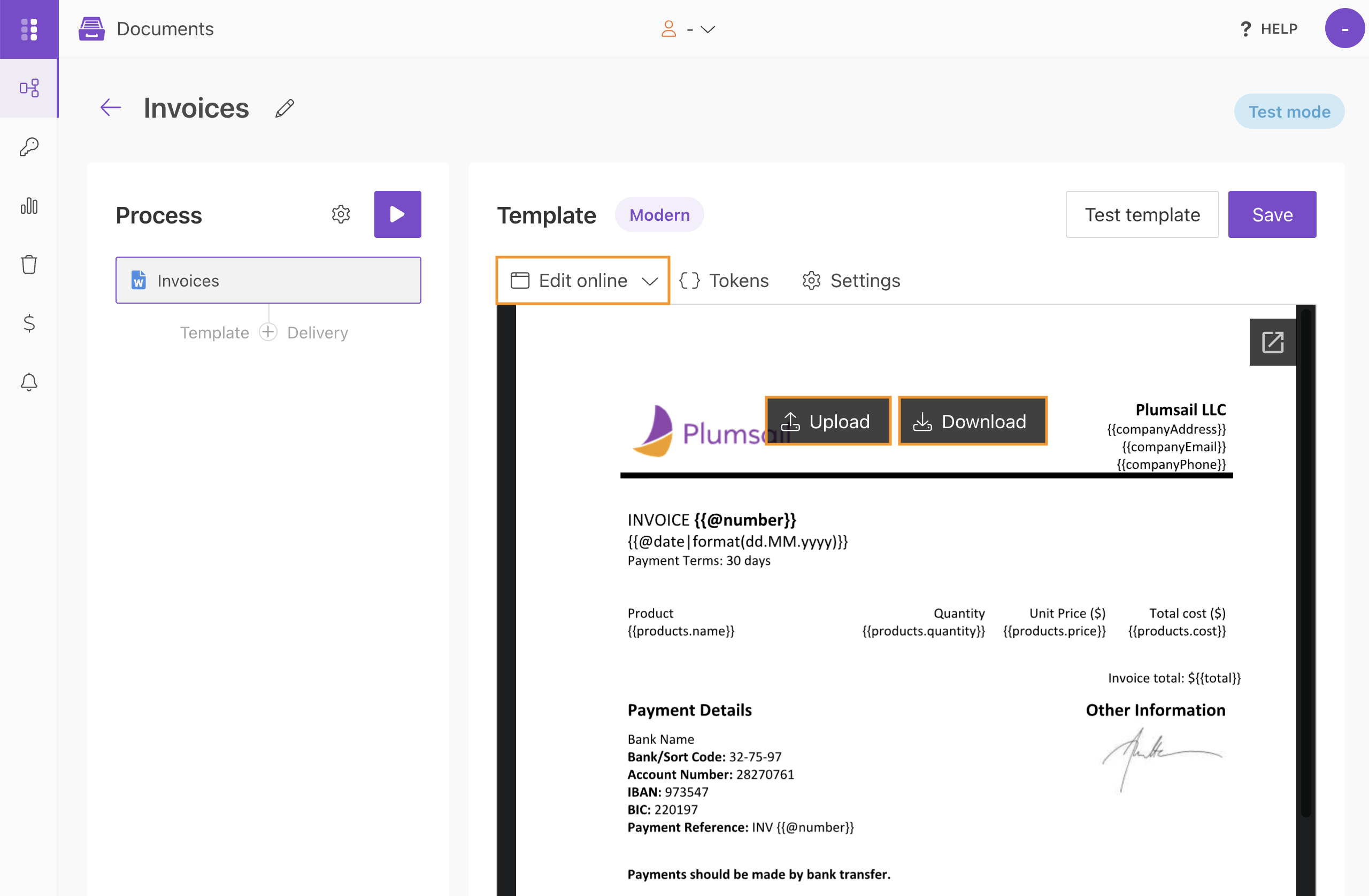Run the process with play button
The height and width of the screenshot is (896, 1369).
tap(397, 214)
